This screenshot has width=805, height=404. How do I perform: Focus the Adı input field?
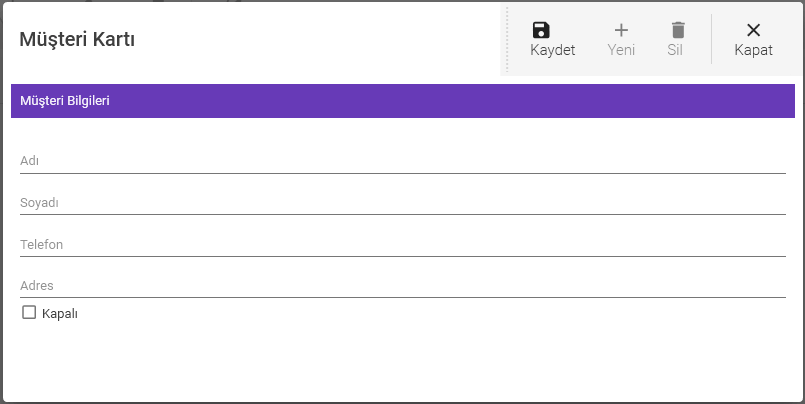[401, 161]
